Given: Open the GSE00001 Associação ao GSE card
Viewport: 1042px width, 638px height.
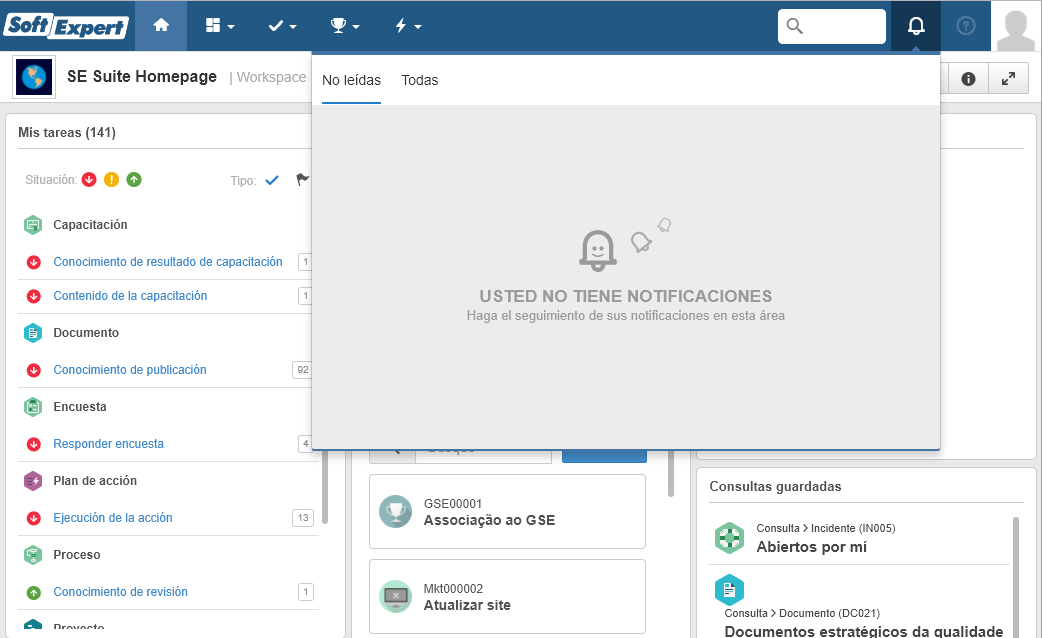Looking at the screenshot, I should point(507,512).
